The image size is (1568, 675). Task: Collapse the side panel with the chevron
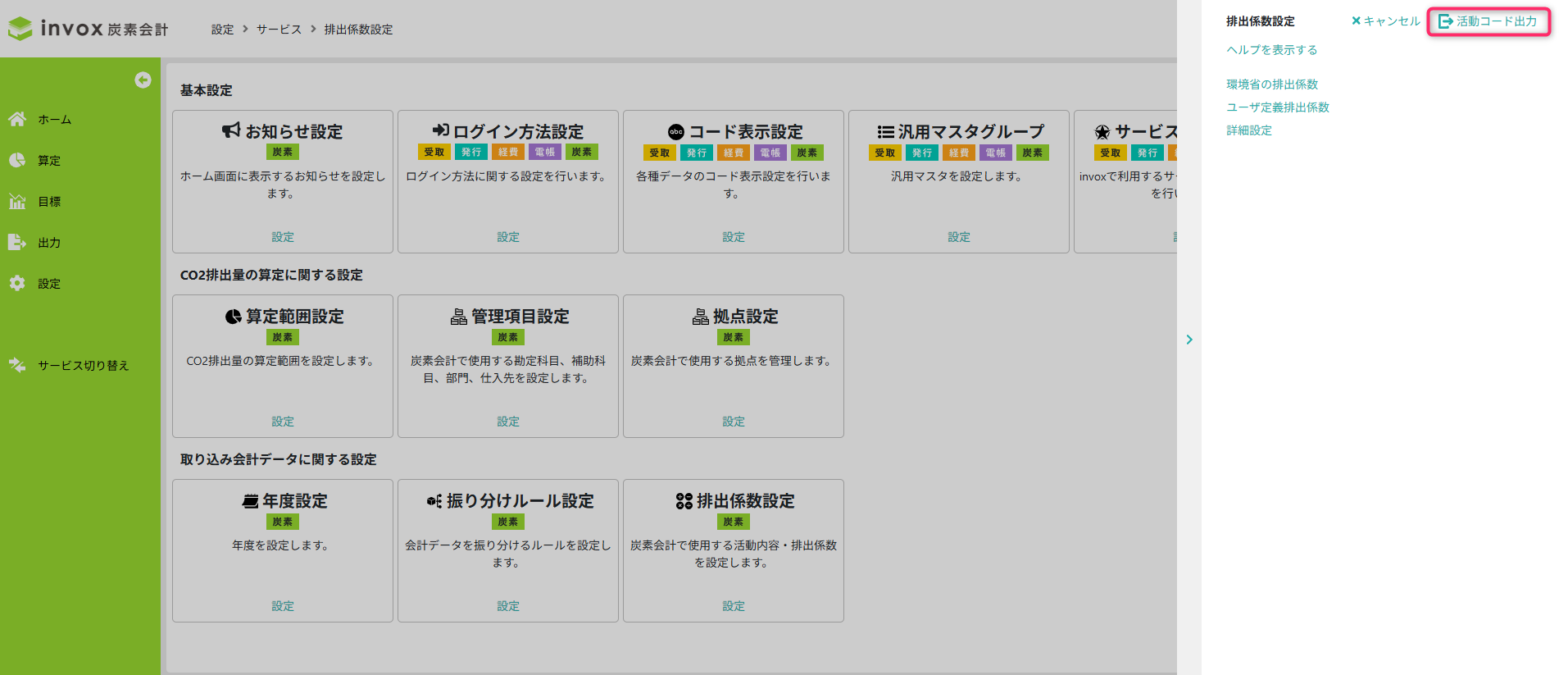[1189, 340]
